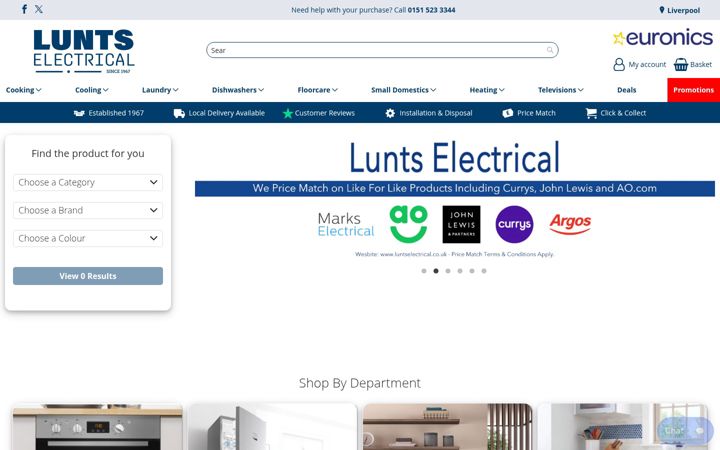The height and width of the screenshot is (450, 720).
Task: Open the Facebook page icon
Action: coord(24,9)
